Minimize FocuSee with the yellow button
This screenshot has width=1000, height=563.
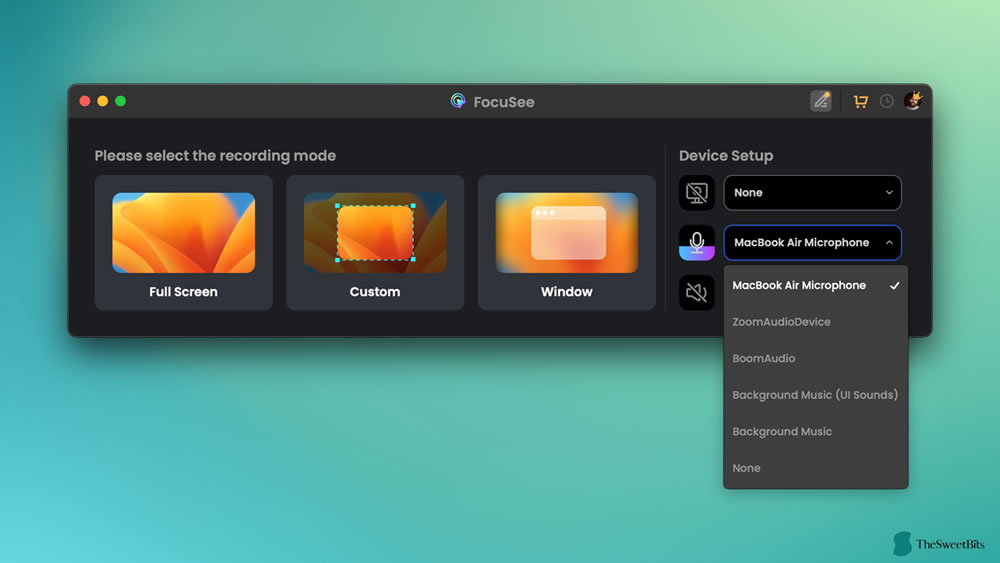pos(103,101)
